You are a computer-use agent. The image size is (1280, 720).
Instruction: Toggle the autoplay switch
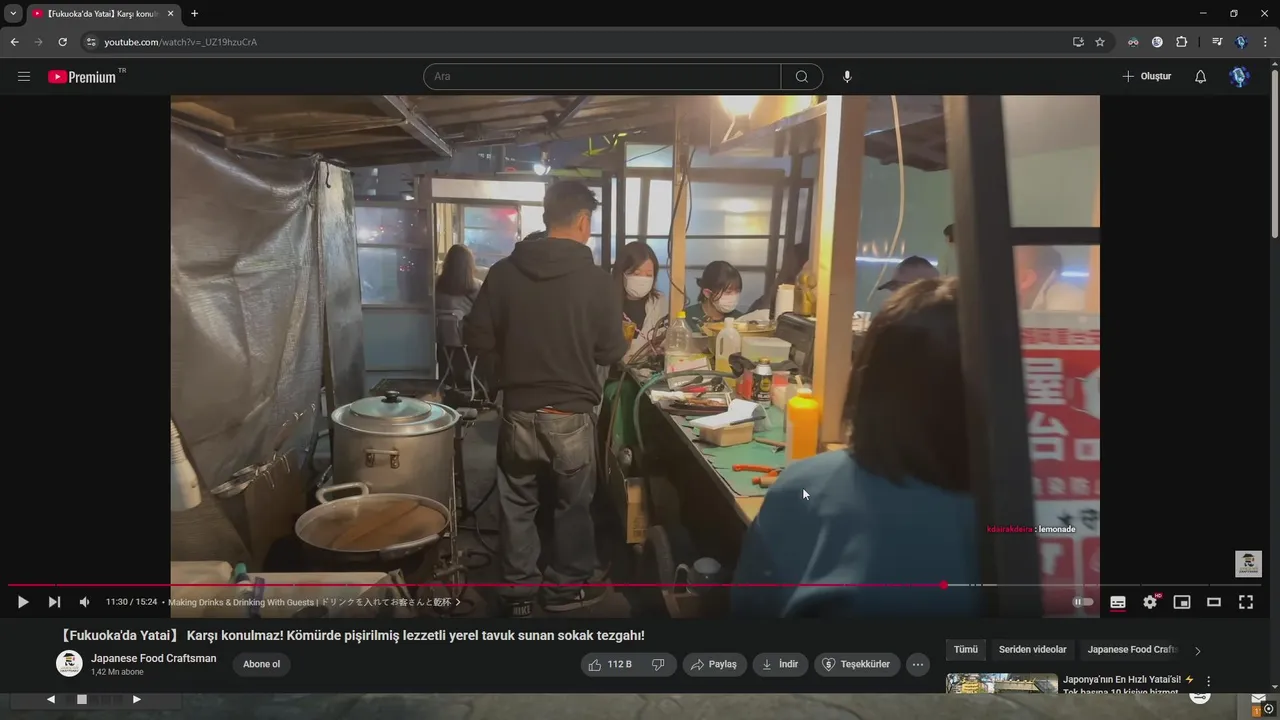(1084, 602)
